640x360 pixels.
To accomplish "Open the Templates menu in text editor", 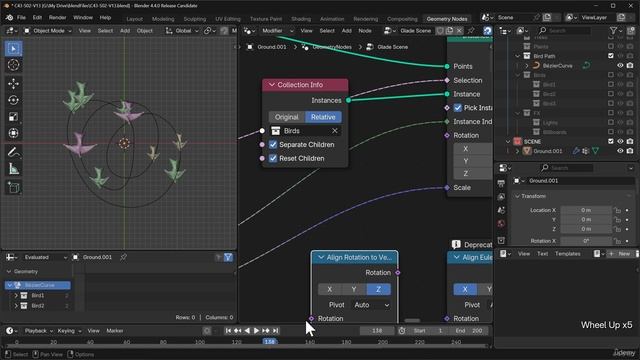I will click(x=567, y=254).
